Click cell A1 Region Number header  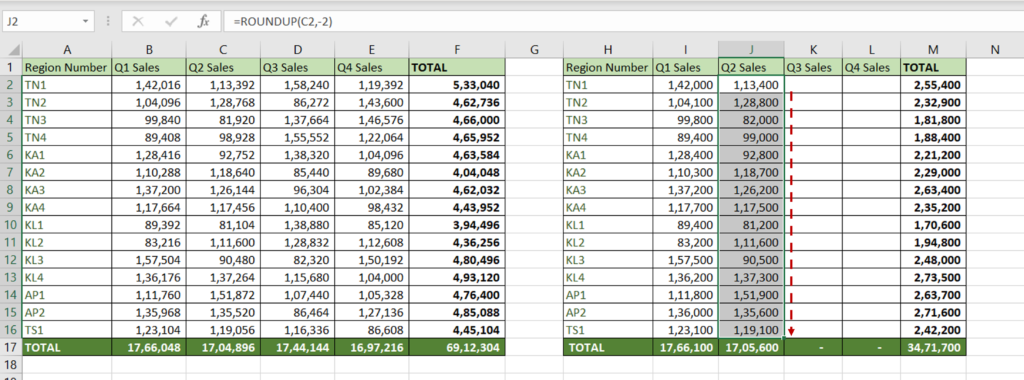(x=67, y=67)
